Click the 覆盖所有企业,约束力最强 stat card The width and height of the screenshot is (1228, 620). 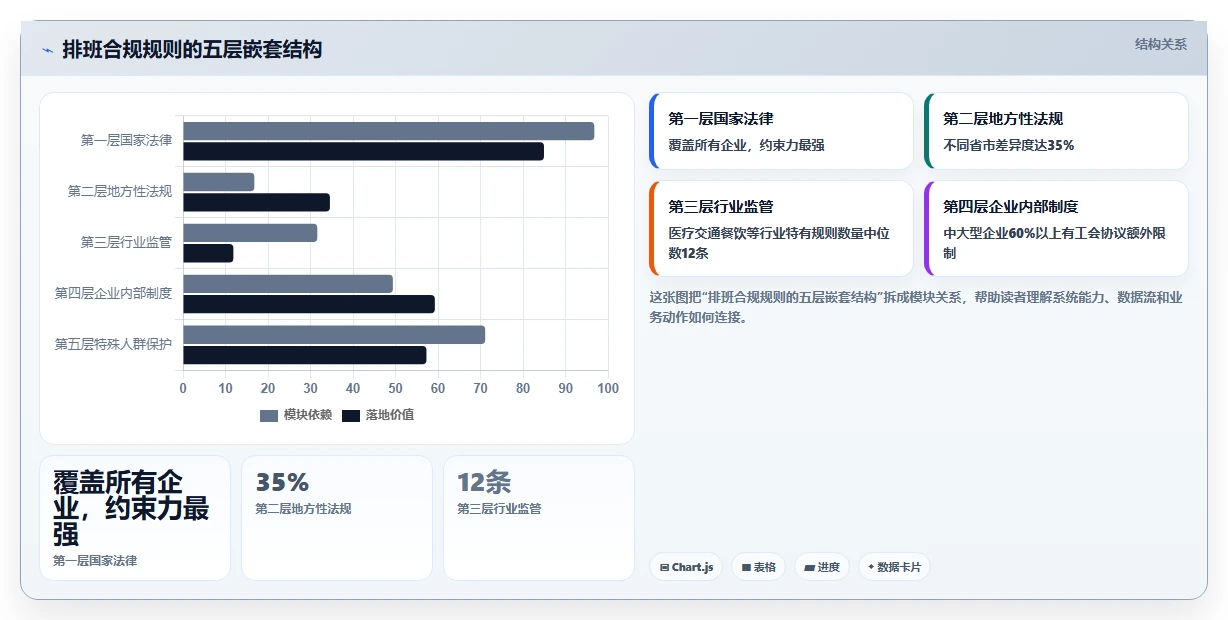[x=135, y=518]
